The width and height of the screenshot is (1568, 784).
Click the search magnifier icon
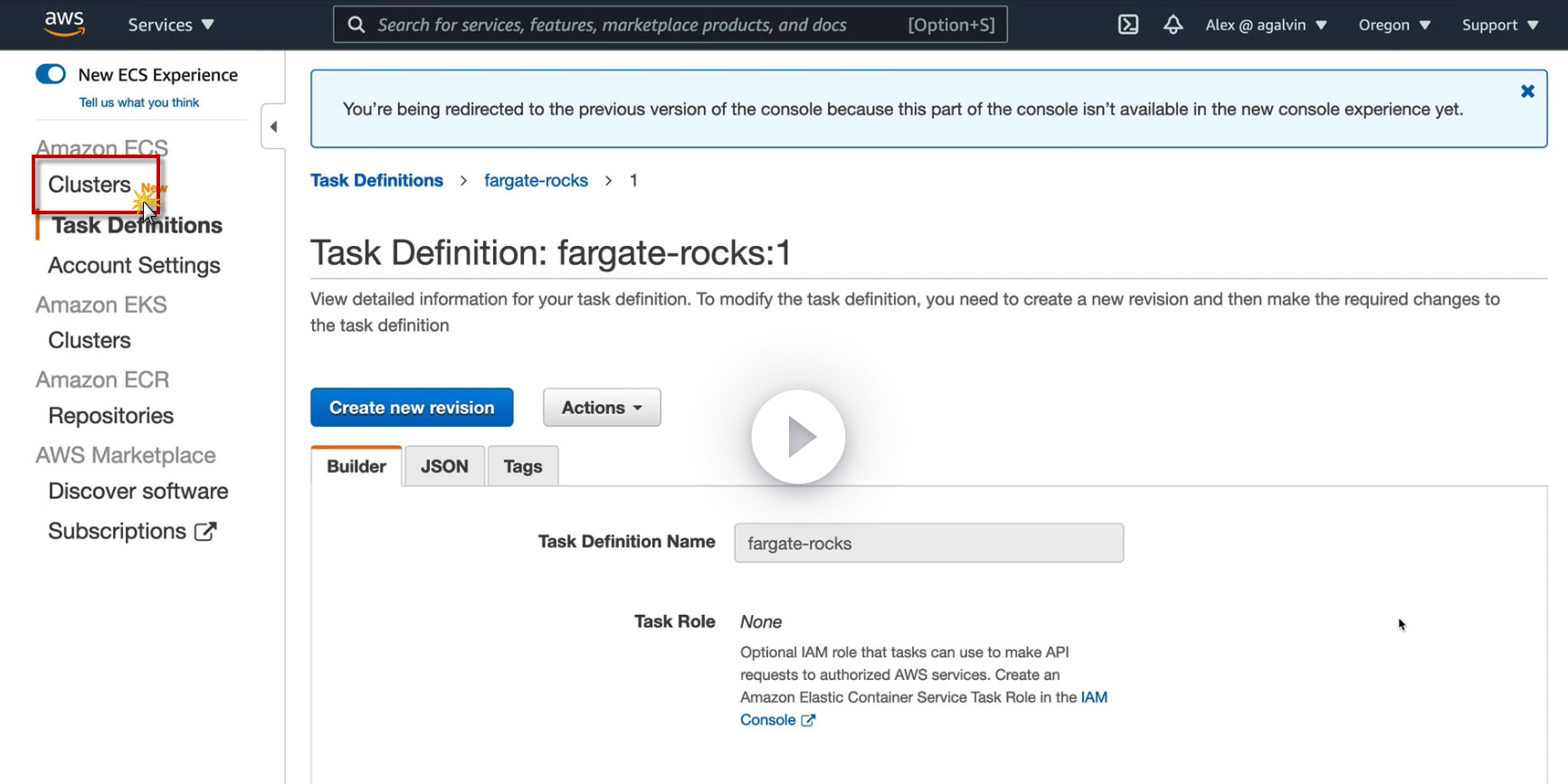pyautogui.click(x=356, y=24)
